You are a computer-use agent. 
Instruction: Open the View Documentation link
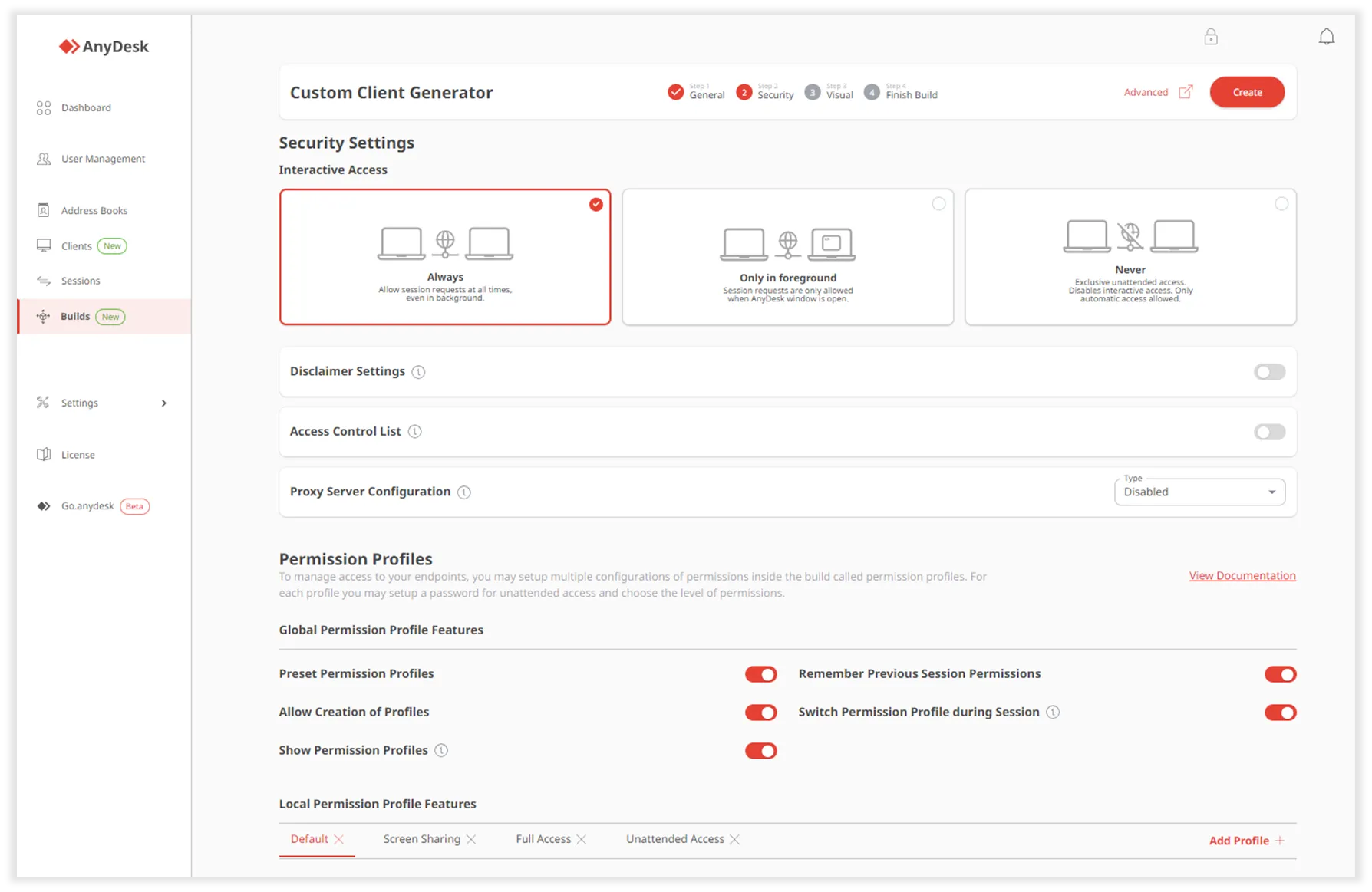coord(1242,576)
